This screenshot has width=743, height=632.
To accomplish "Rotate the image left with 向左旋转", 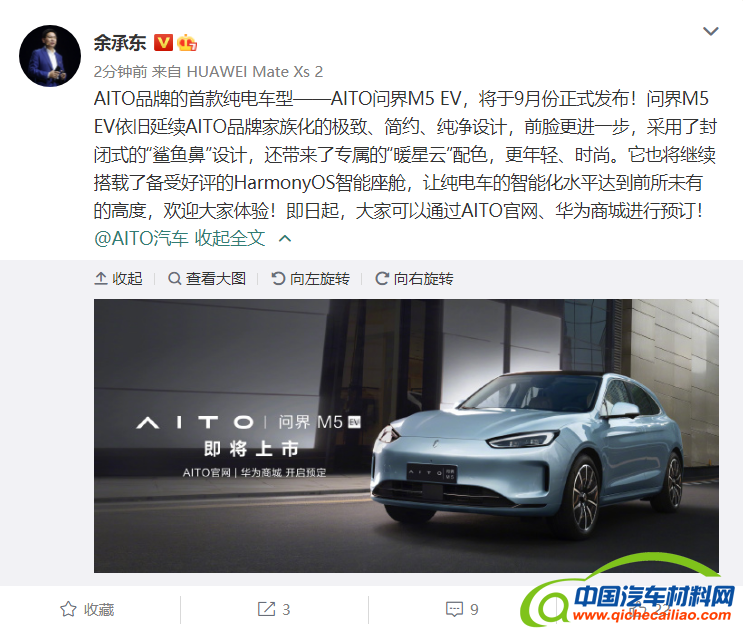I will pyautogui.click(x=311, y=279).
